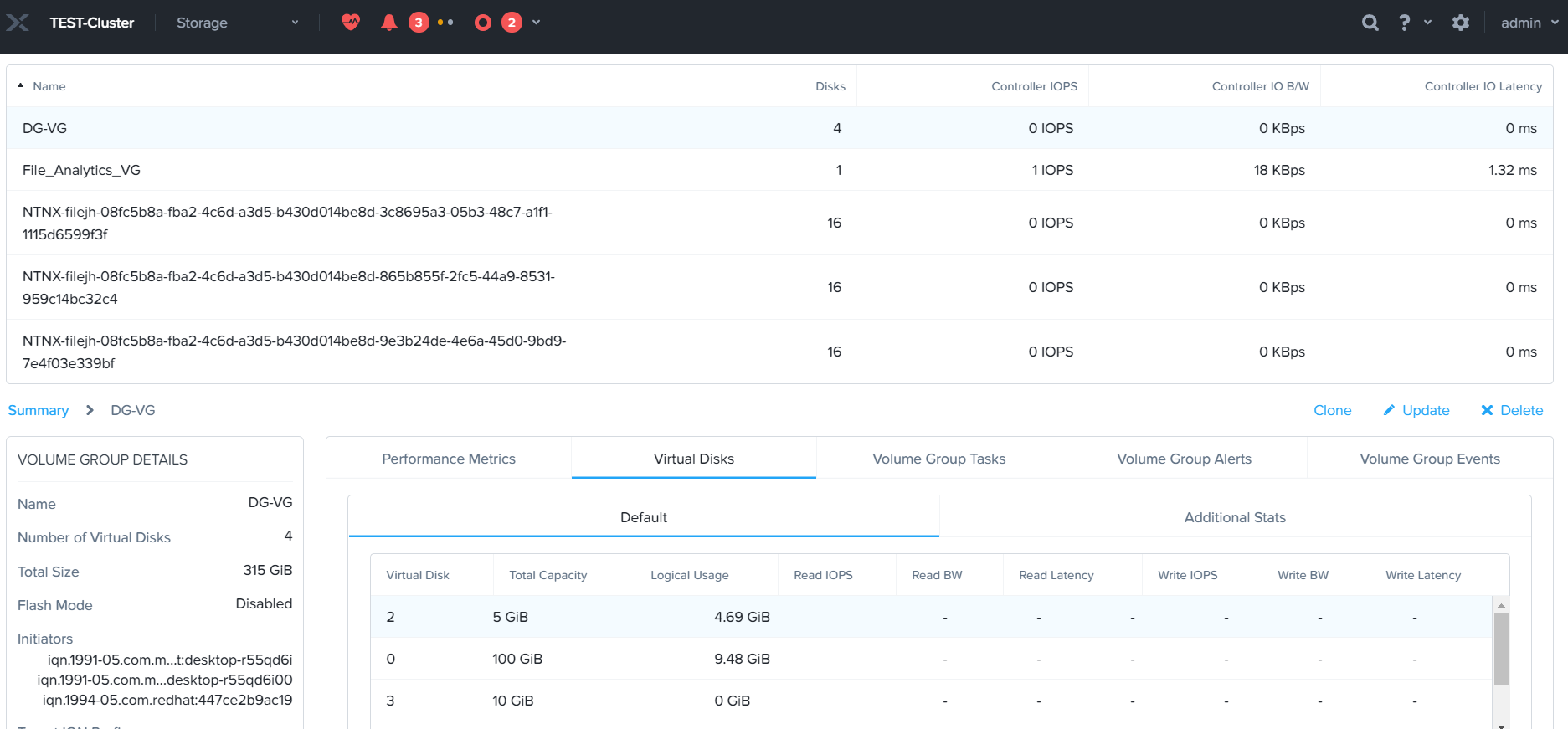Image resolution: width=1568 pixels, height=729 pixels.
Task: Select virtual disk 0 row with 100 GiB
Action: coord(932,659)
